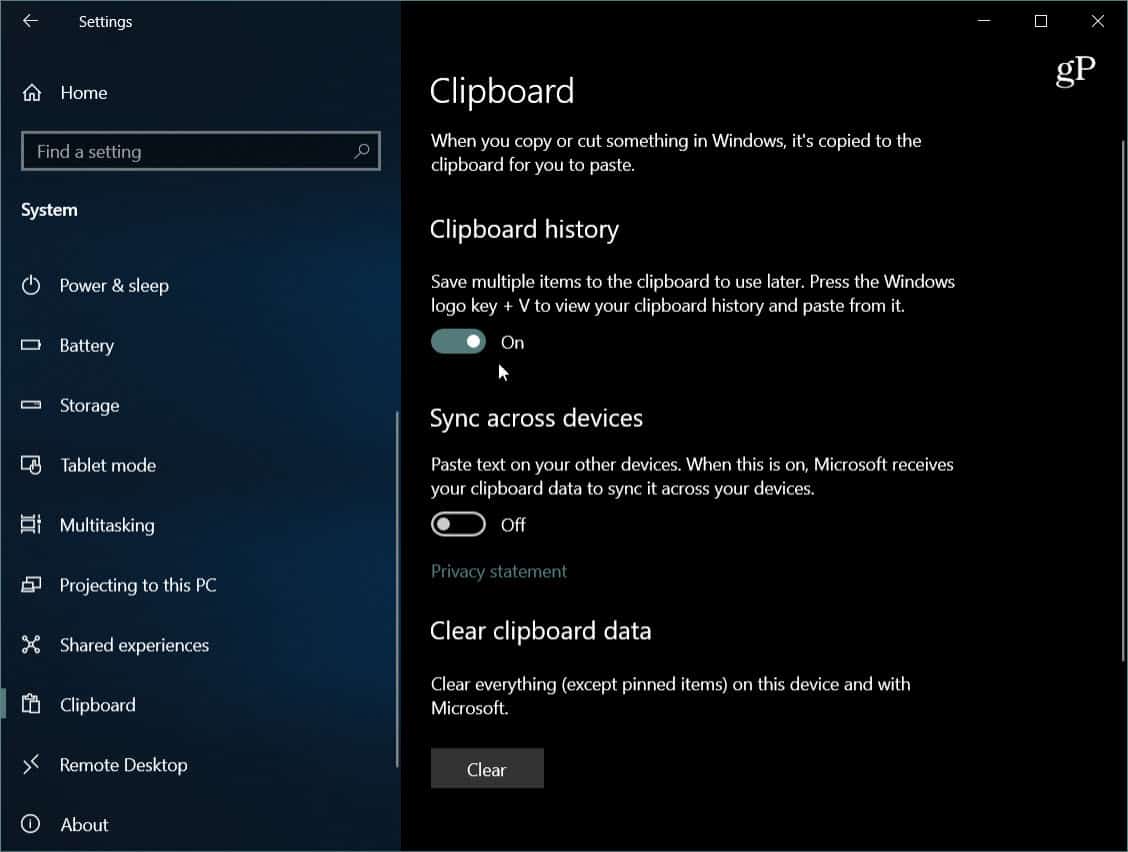
Task: Click the Clear button
Action: tap(487, 769)
